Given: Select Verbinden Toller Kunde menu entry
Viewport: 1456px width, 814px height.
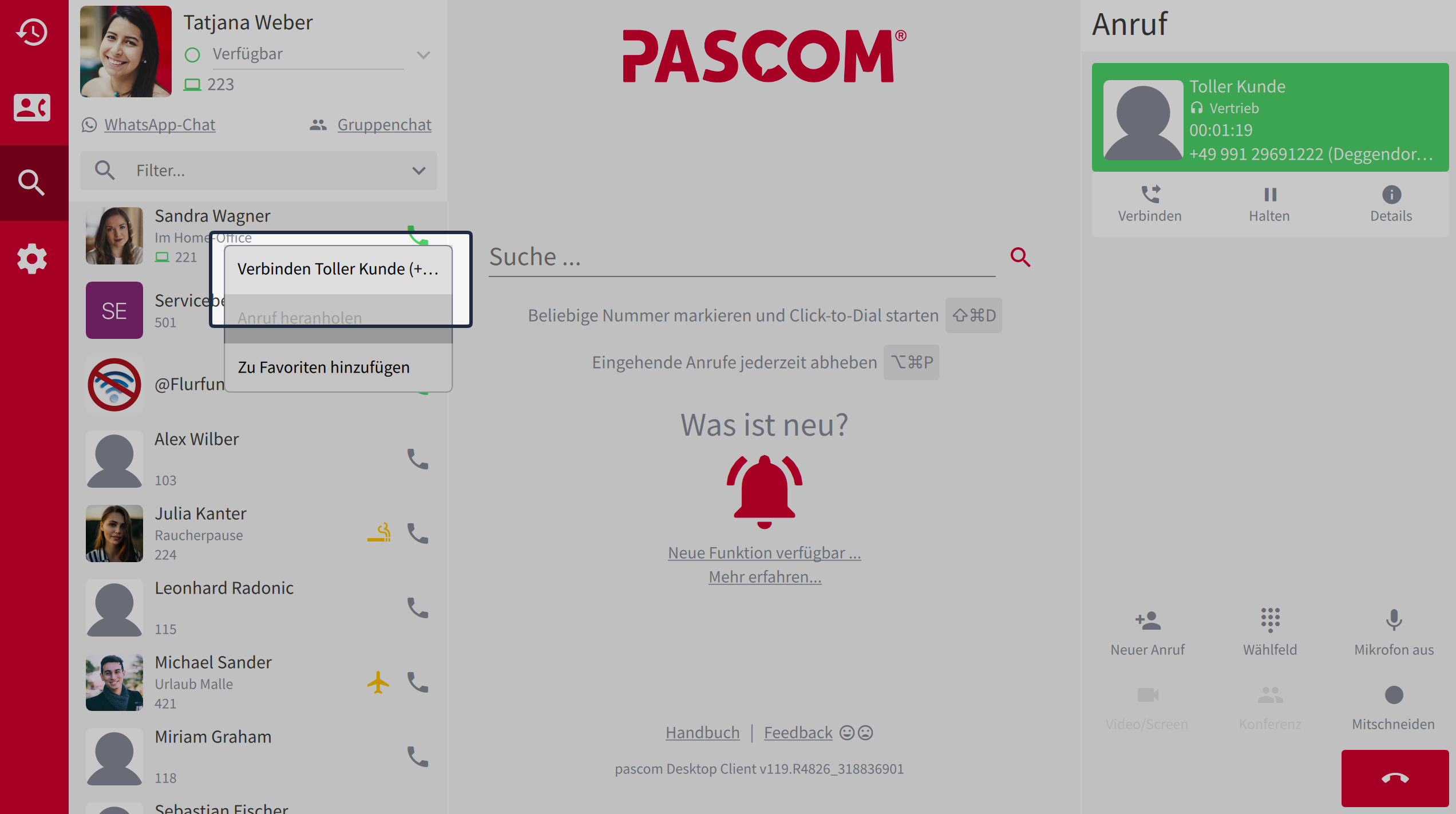Looking at the screenshot, I should 338,269.
